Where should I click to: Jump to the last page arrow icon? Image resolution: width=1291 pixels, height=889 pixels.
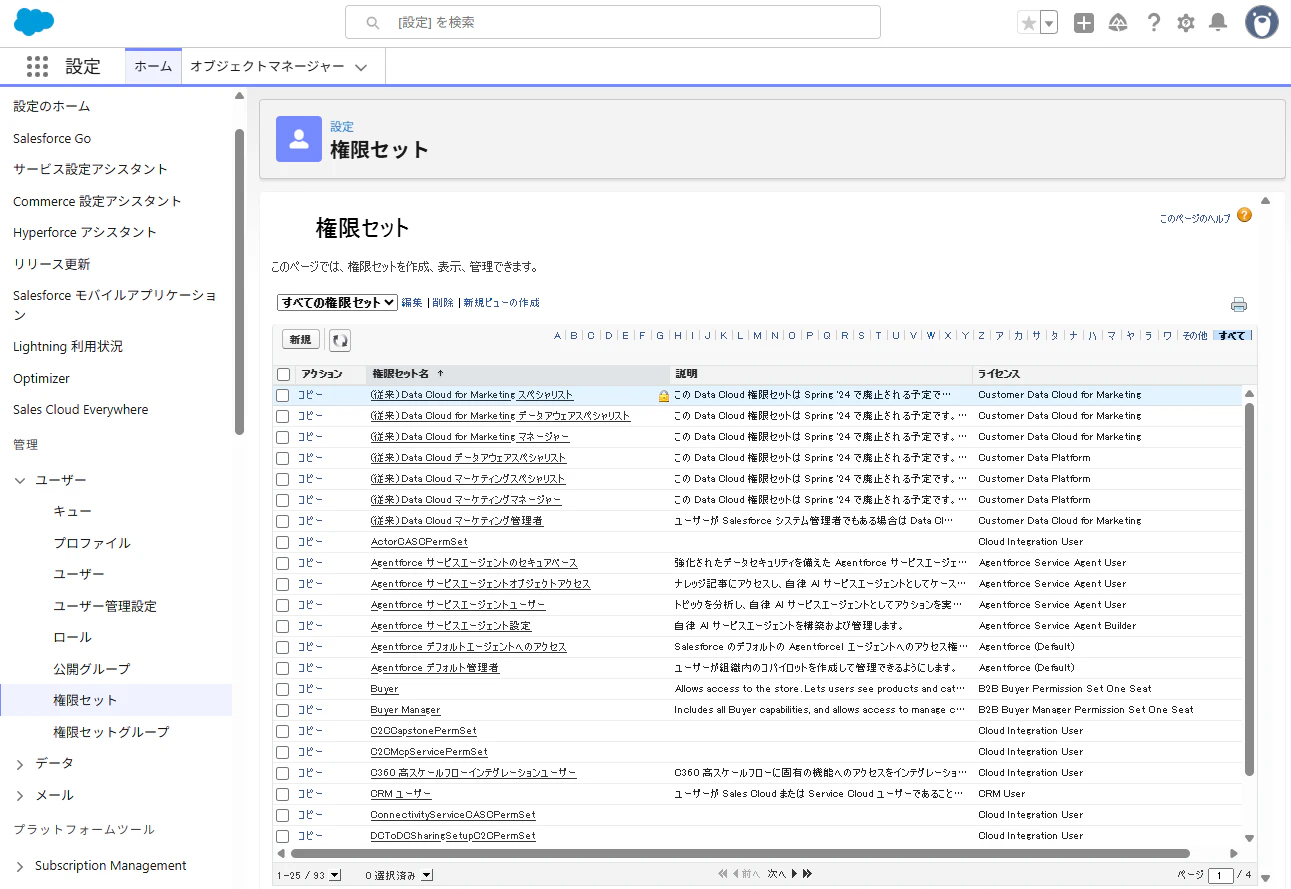(x=807, y=874)
